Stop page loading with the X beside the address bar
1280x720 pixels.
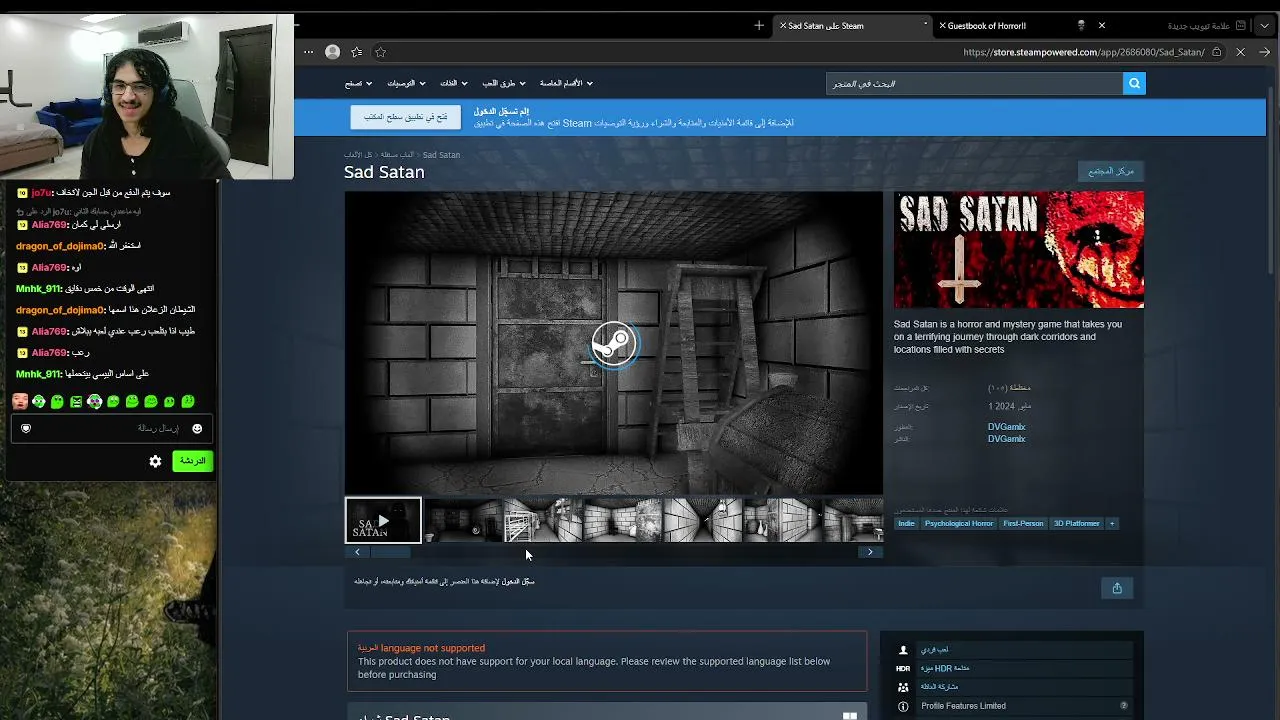(x=1240, y=52)
